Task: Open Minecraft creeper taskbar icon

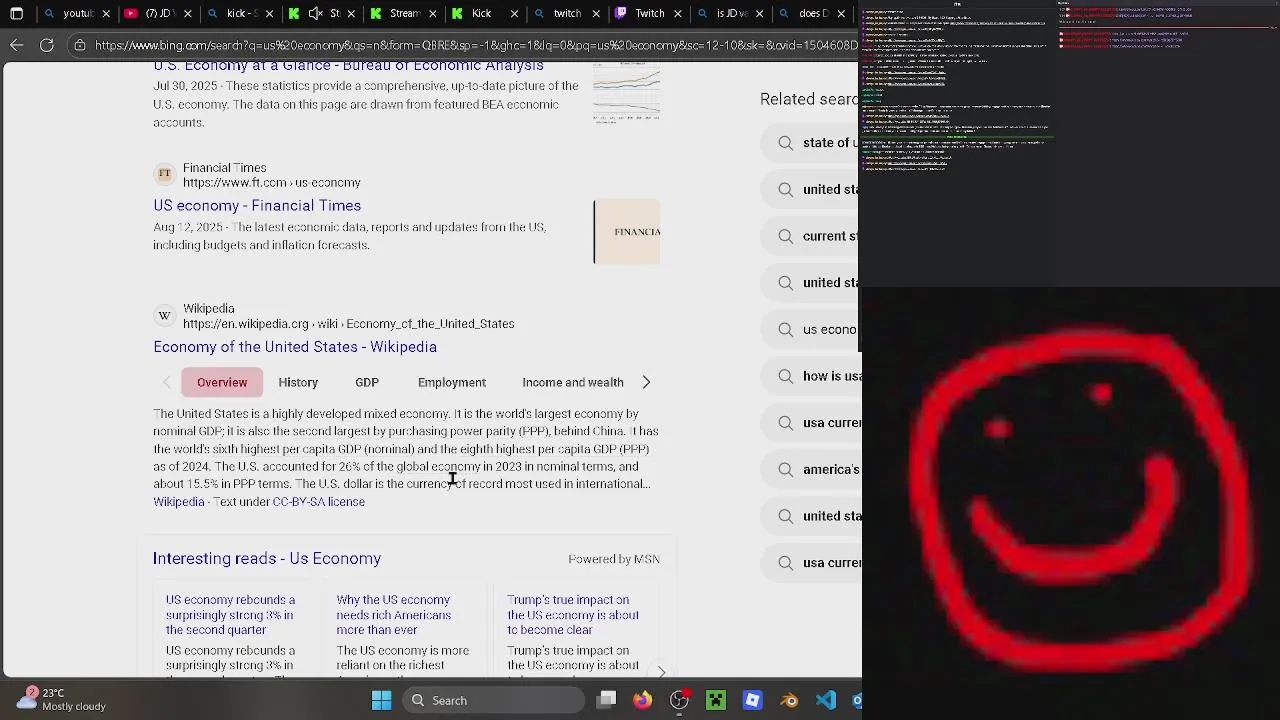Action: pyautogui.click(x=716, y=700)
